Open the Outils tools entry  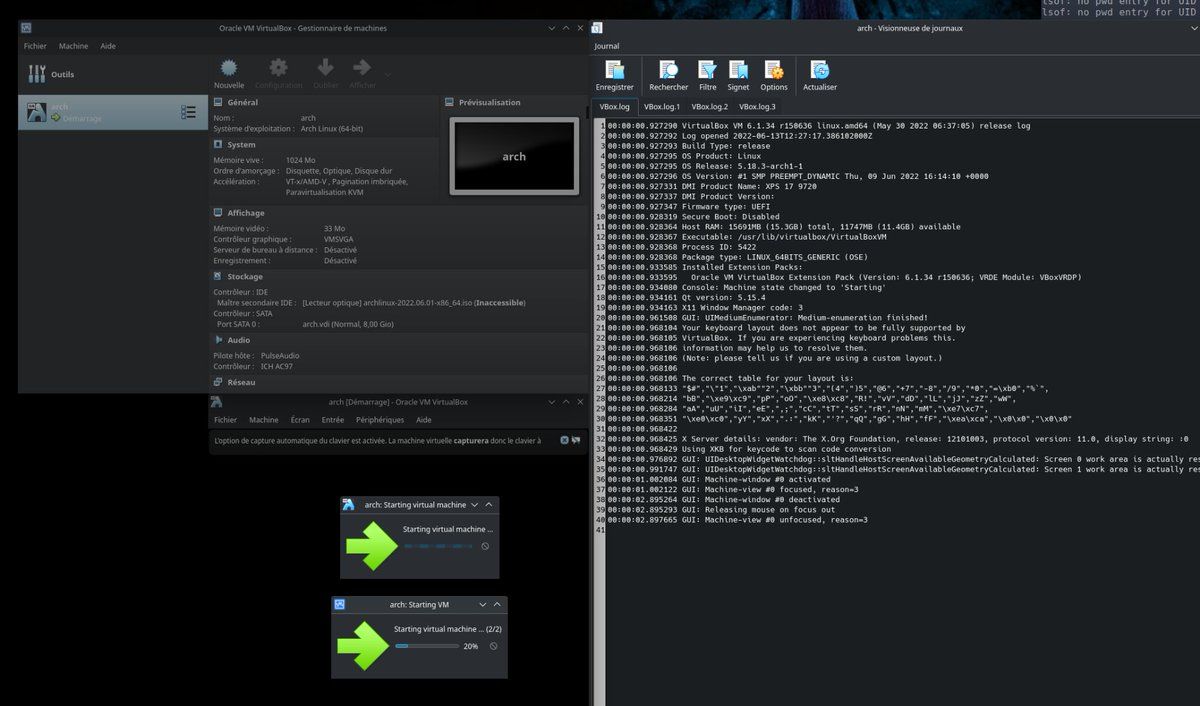pyautogui.click(x=62, y=74)
